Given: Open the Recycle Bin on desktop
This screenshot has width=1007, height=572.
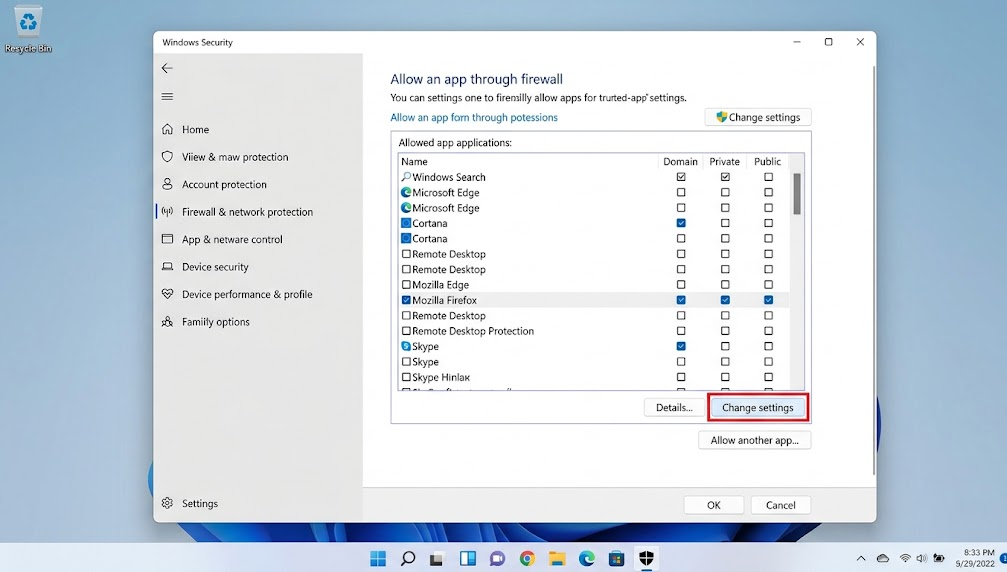Looking at the screenshot, I should (x=28, y=29).
